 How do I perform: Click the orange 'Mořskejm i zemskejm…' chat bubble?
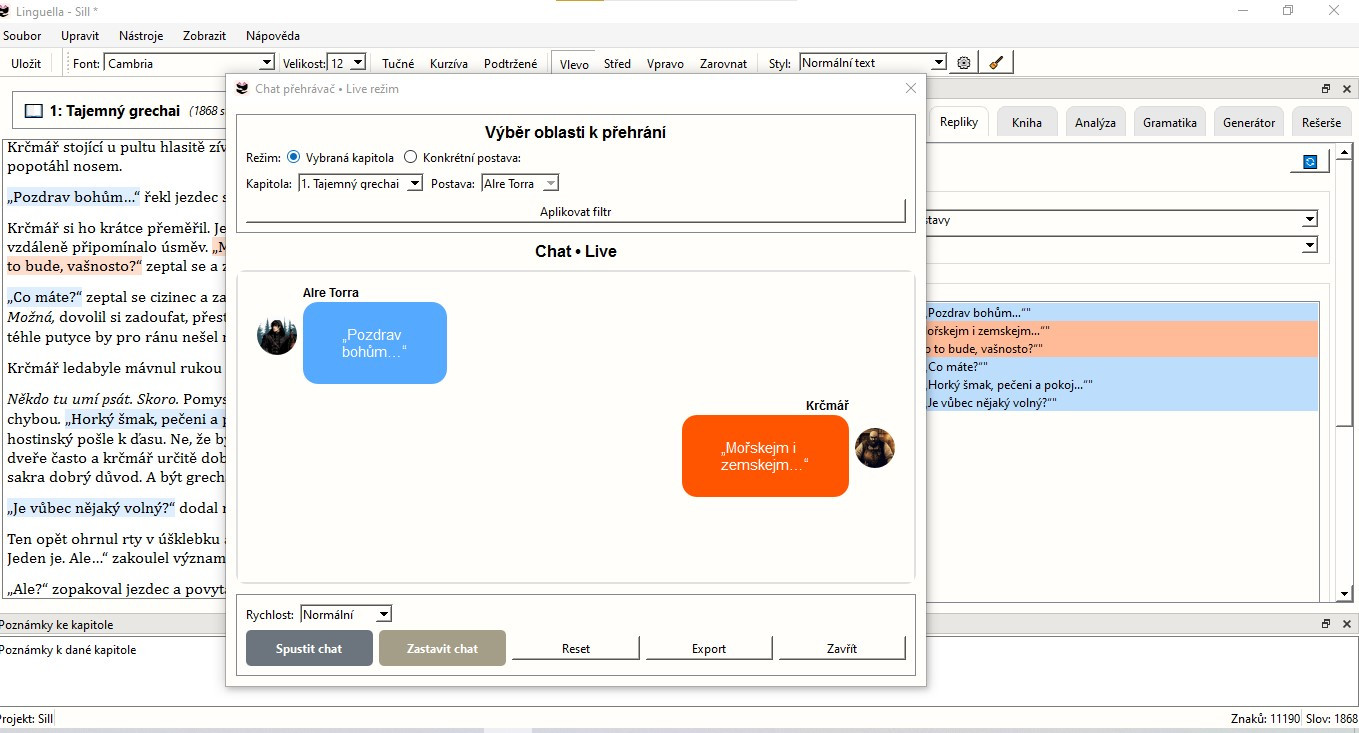click(765, 456)
